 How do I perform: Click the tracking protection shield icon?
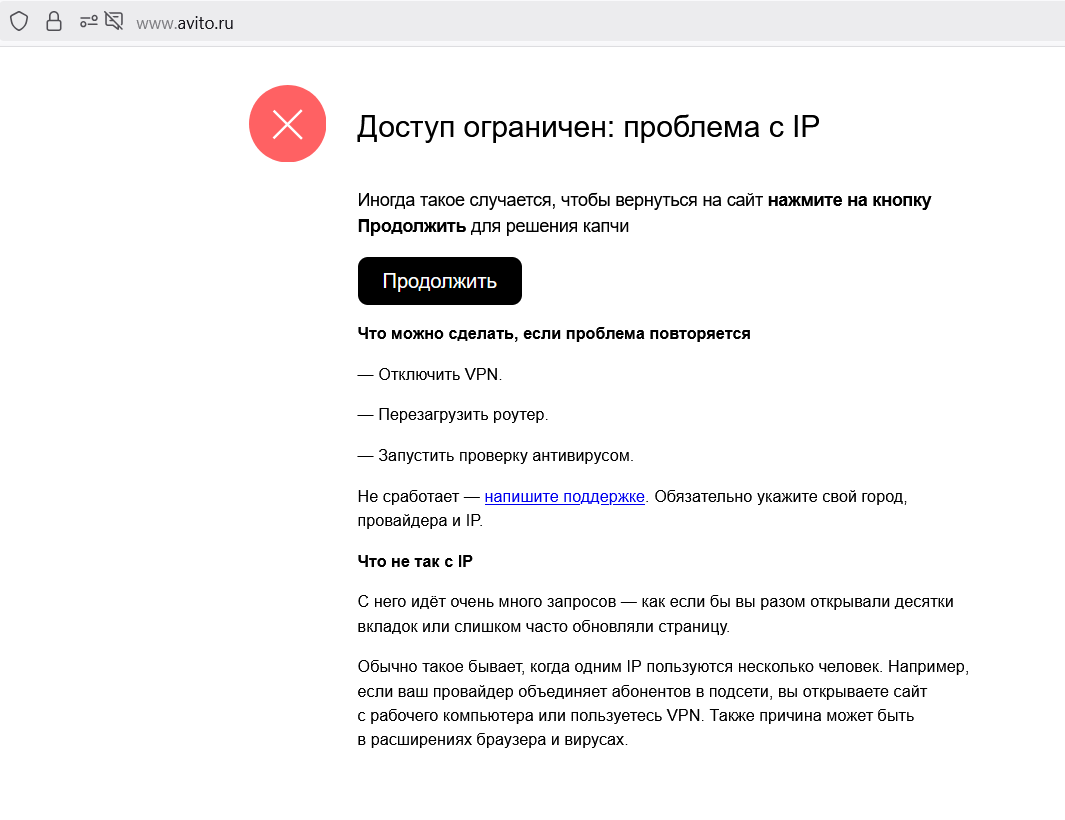tap(19, 21)
